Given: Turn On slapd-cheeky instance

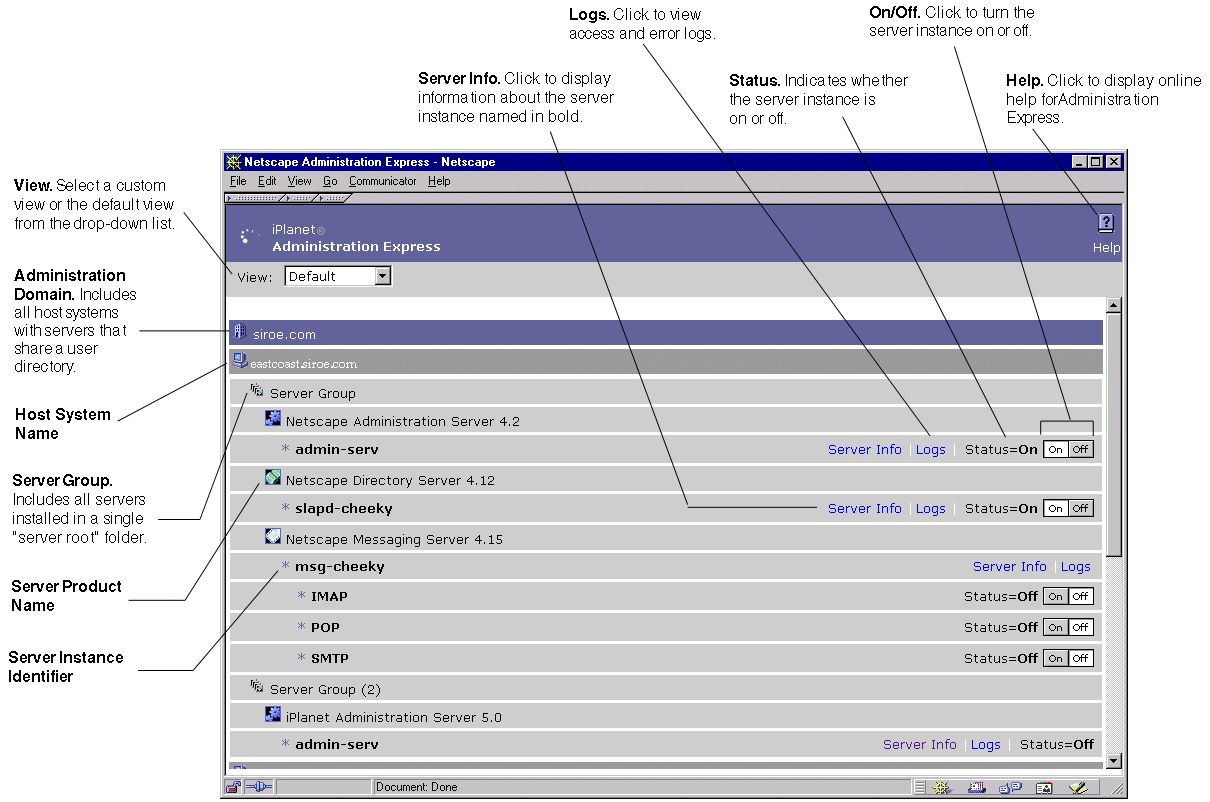Looking at the screenshot, I should 1056,509.
